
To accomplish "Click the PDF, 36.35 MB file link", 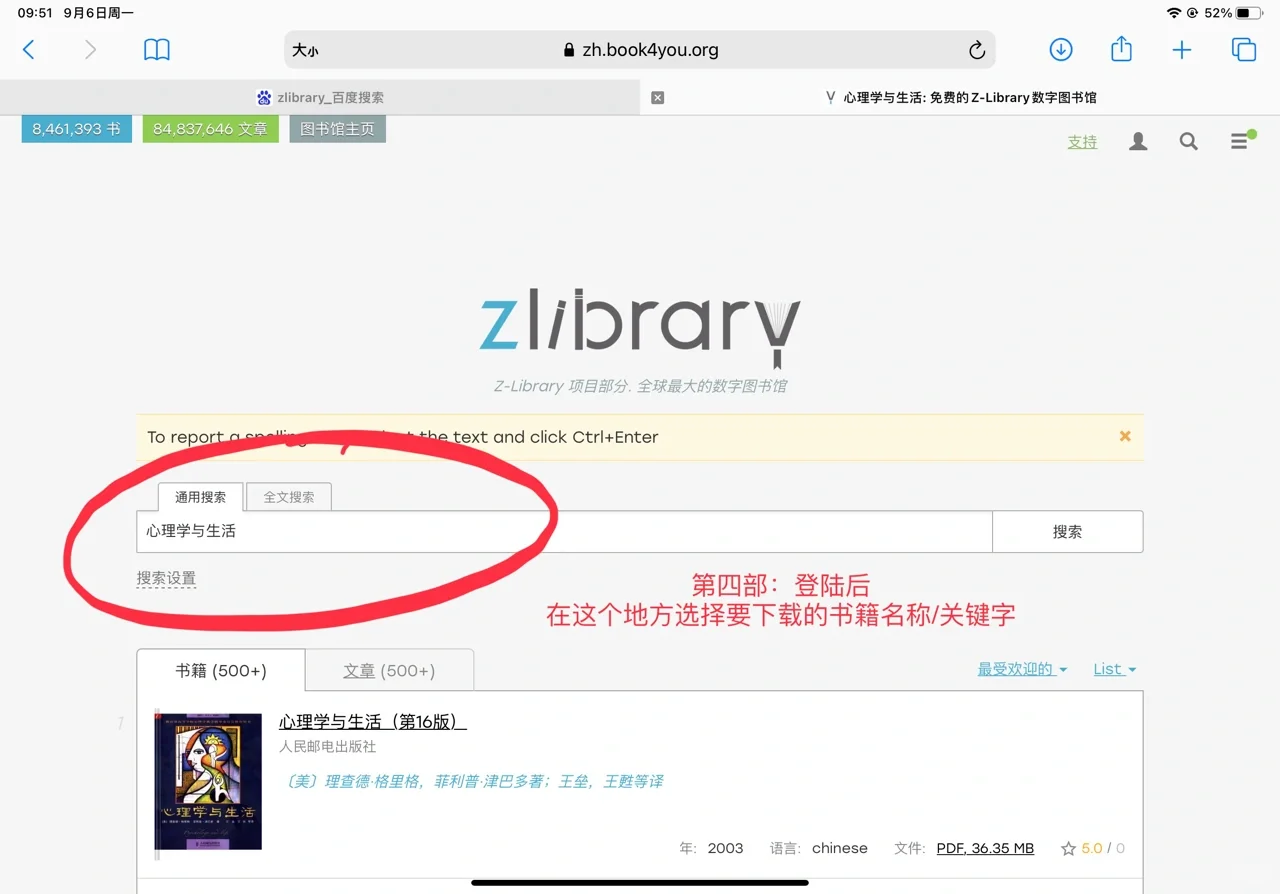I will pos(985,848).
